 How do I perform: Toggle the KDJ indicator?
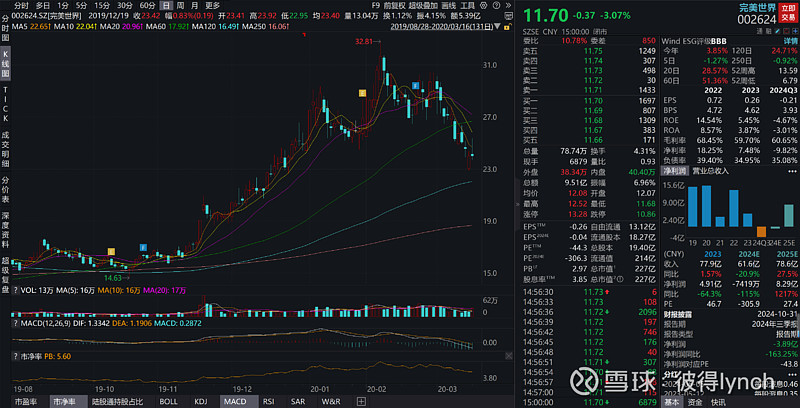tap(202, 401)
